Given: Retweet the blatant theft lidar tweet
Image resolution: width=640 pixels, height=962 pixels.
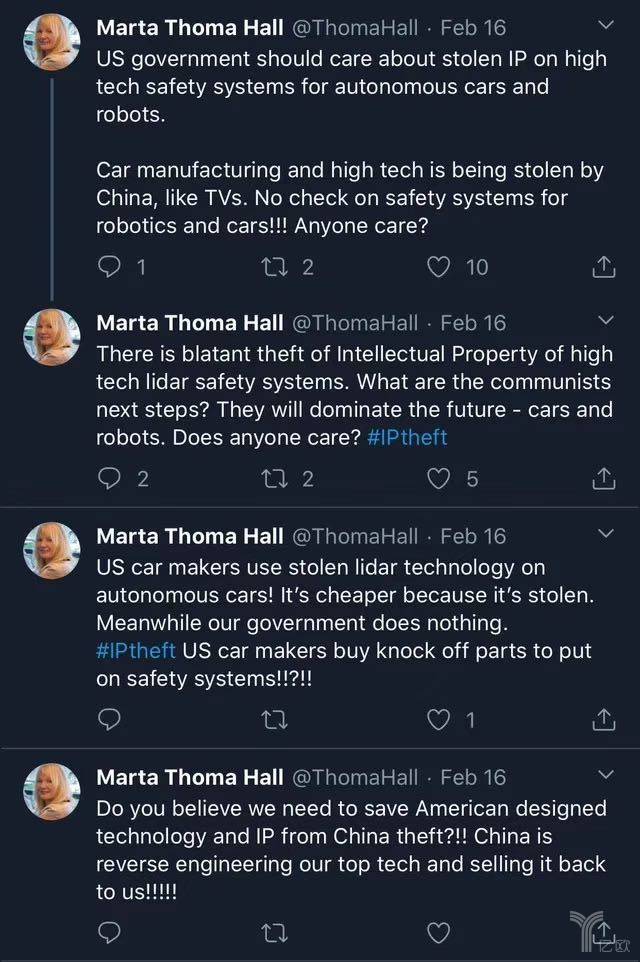Looking at the screenshot, I should [273, 479].
